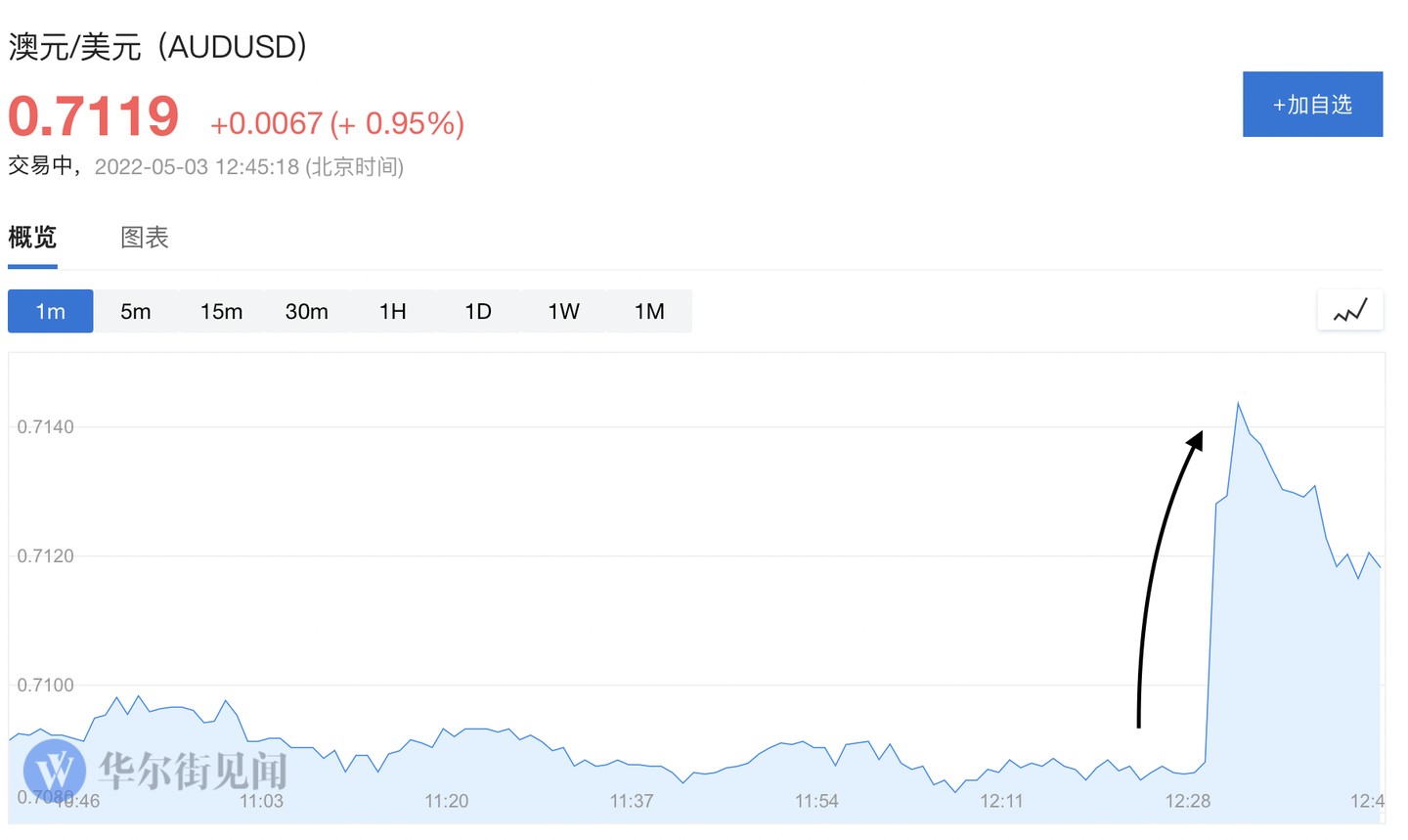
Task: Select the 1M monthly timeframe
Action: pyautogui.click(x=649, y=311)
